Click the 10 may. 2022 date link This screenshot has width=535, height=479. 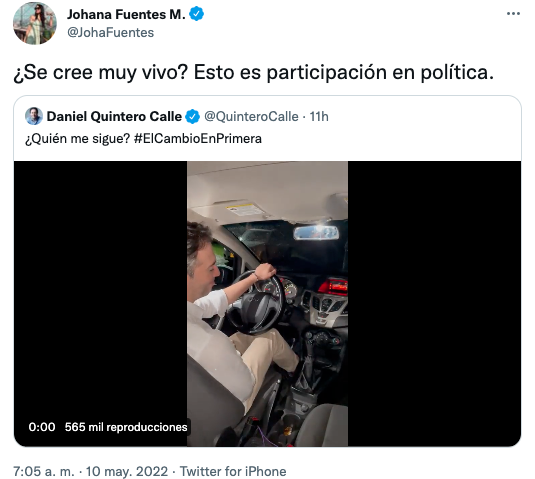coord(127,471)
